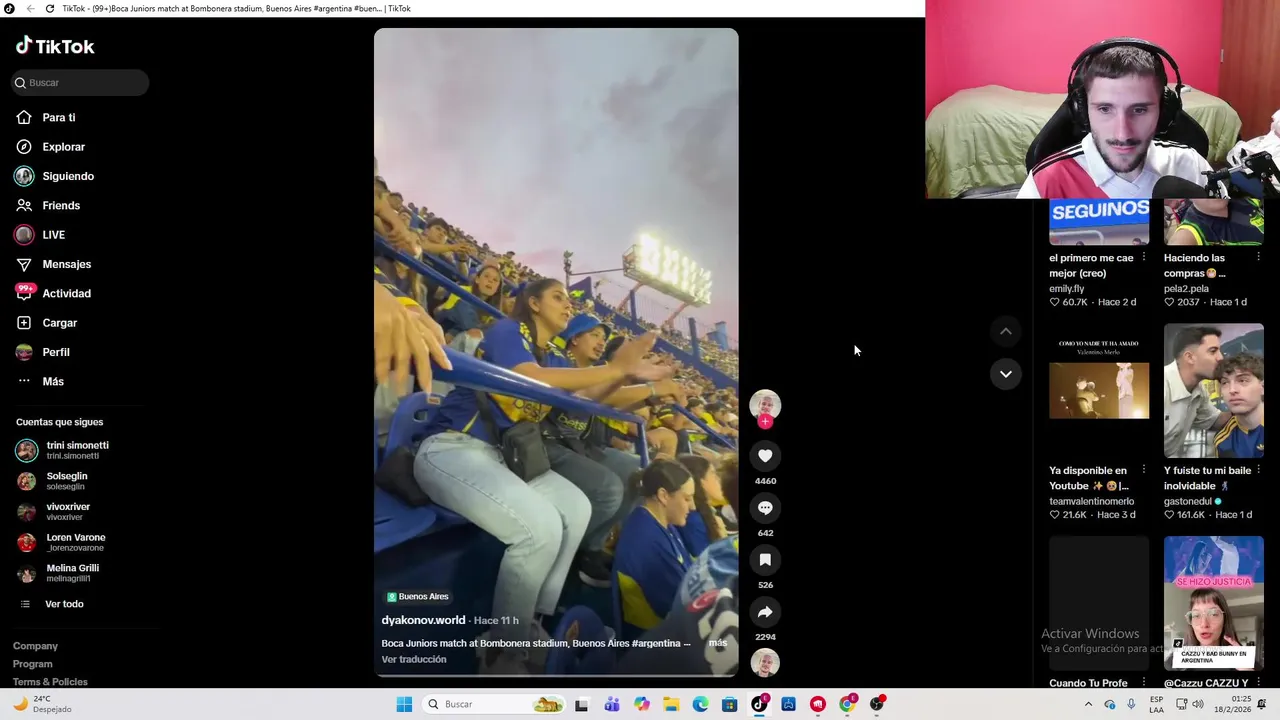Follow creator with red plus badge
This screenshot has height=720, width=1280.
click(765, 422)
